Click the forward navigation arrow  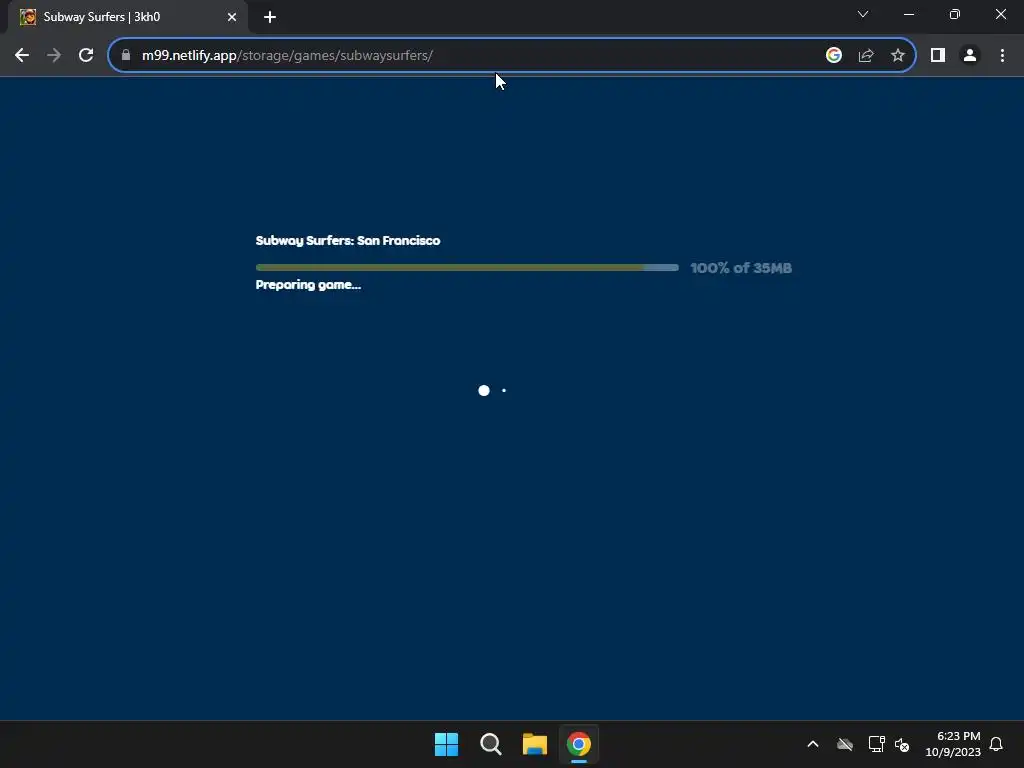point(54,56)
